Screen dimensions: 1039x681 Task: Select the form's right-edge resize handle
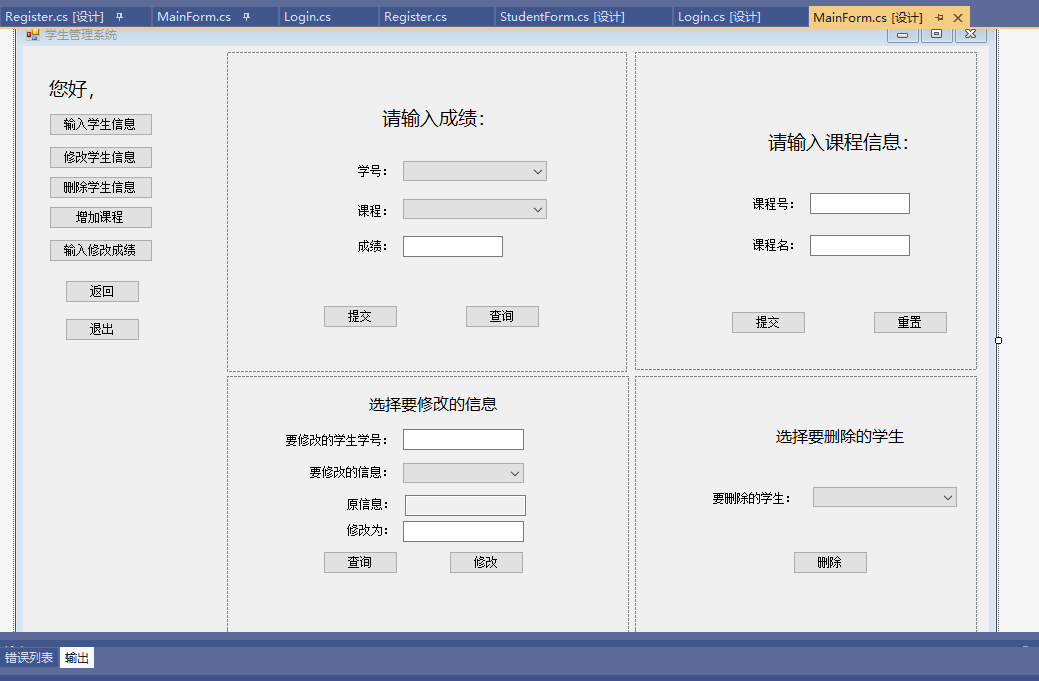999,340
